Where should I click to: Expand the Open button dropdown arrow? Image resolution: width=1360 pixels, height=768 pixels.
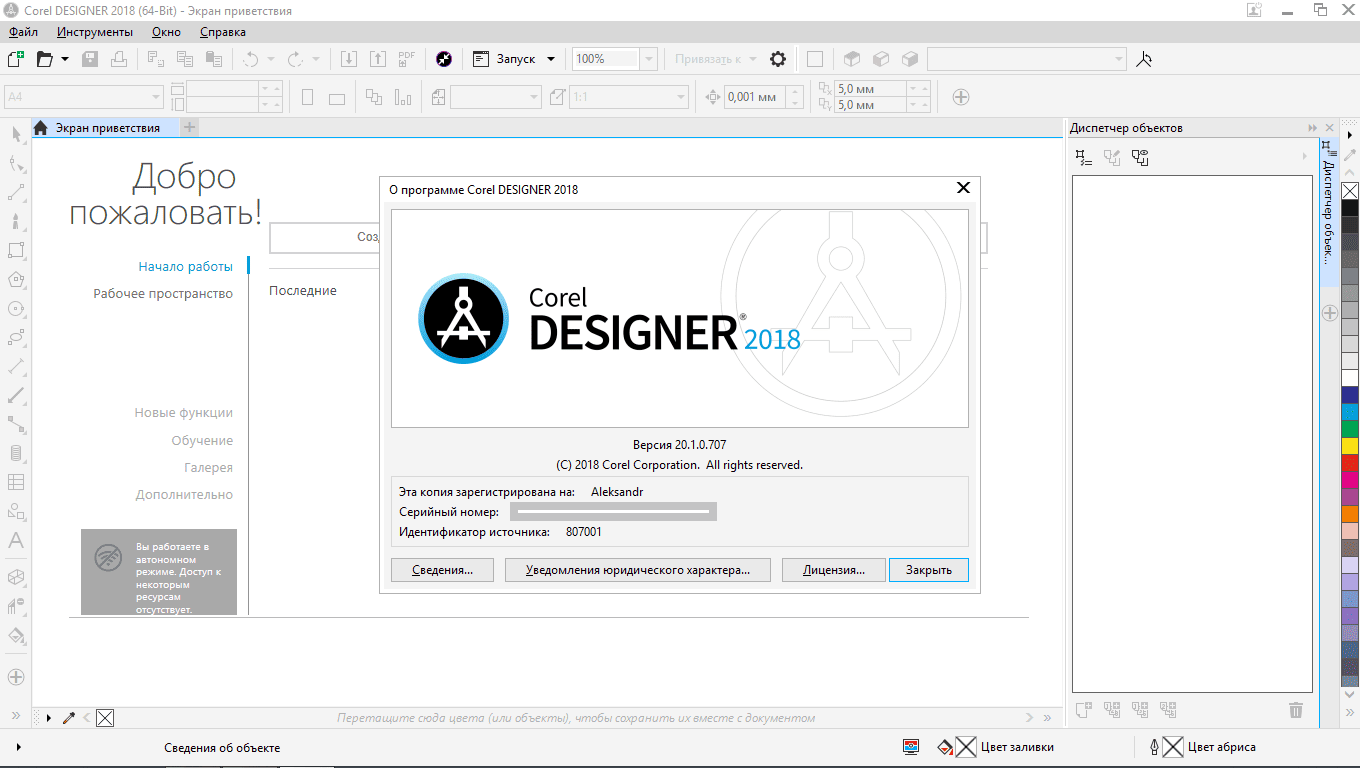click(x=65, y=59)
